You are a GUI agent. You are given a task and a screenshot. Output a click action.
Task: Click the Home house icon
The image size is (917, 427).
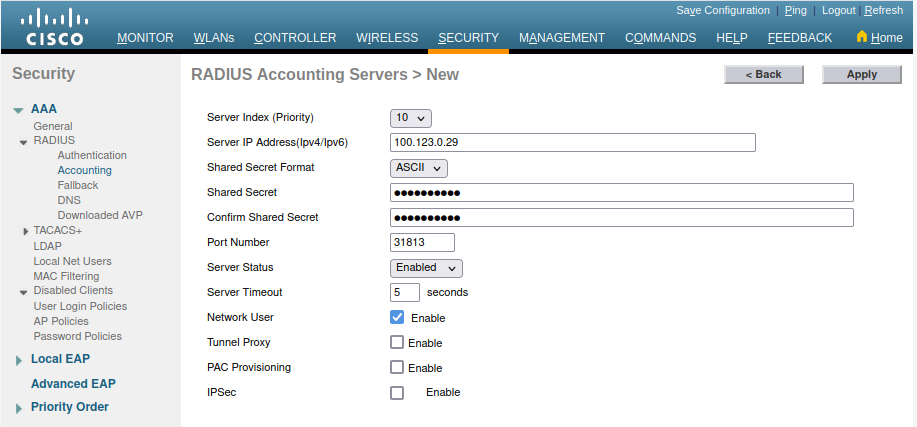coord(862,37)
